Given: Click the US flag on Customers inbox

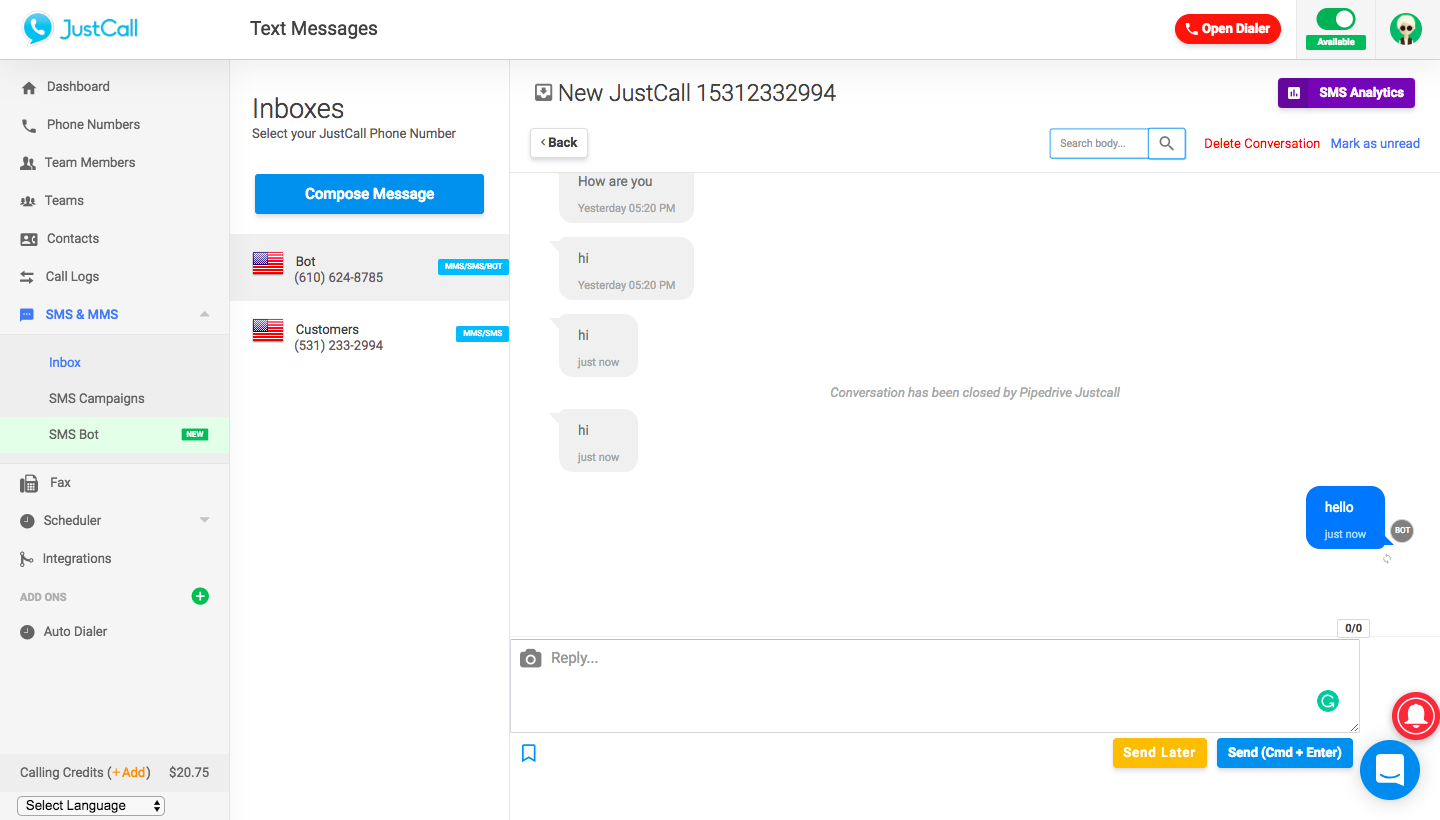Looking at the screenshot, I should click(x=268, y=331).
